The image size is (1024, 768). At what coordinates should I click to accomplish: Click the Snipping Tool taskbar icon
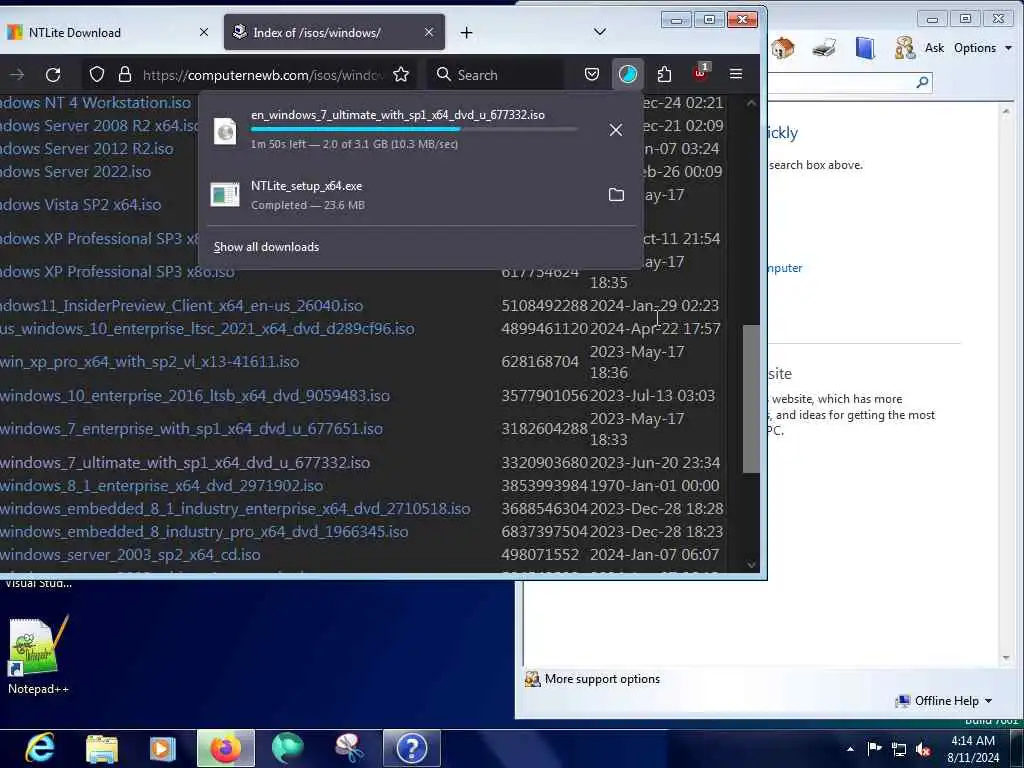pyautogui.click(x=349, y=748)
